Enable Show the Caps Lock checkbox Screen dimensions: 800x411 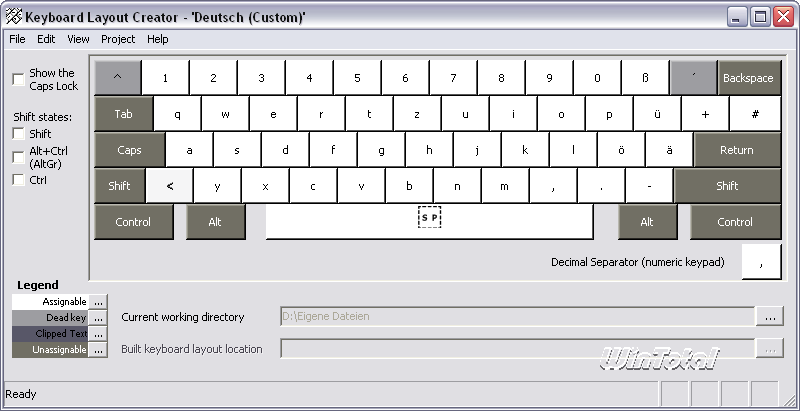[x=18, y=80]
